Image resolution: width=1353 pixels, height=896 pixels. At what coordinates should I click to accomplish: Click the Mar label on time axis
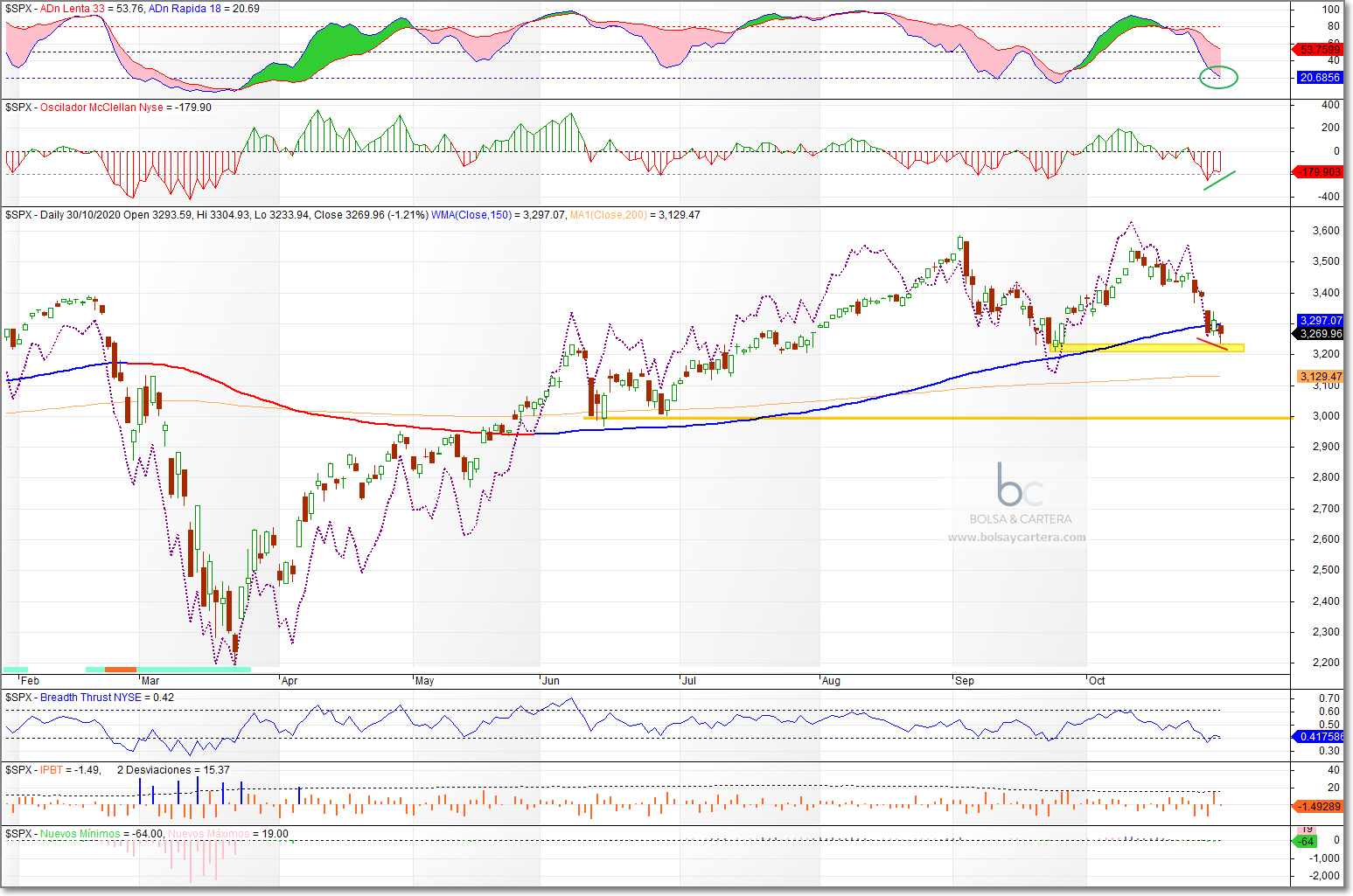point(150,681)
